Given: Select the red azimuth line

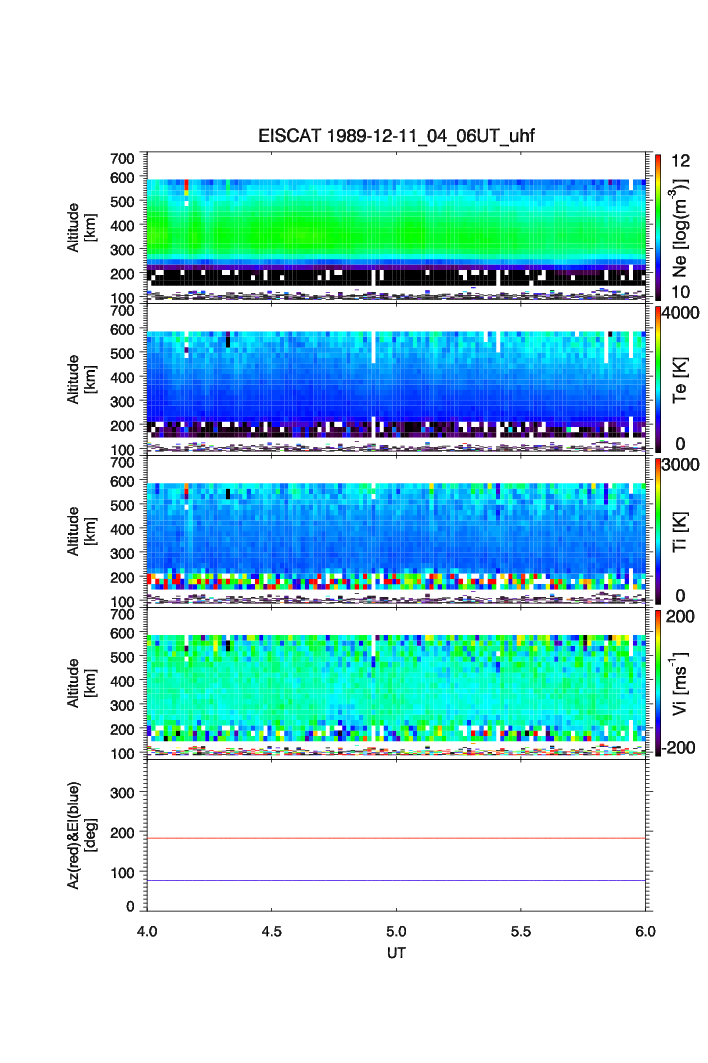Looking at the screenshot, I should 396,838.
